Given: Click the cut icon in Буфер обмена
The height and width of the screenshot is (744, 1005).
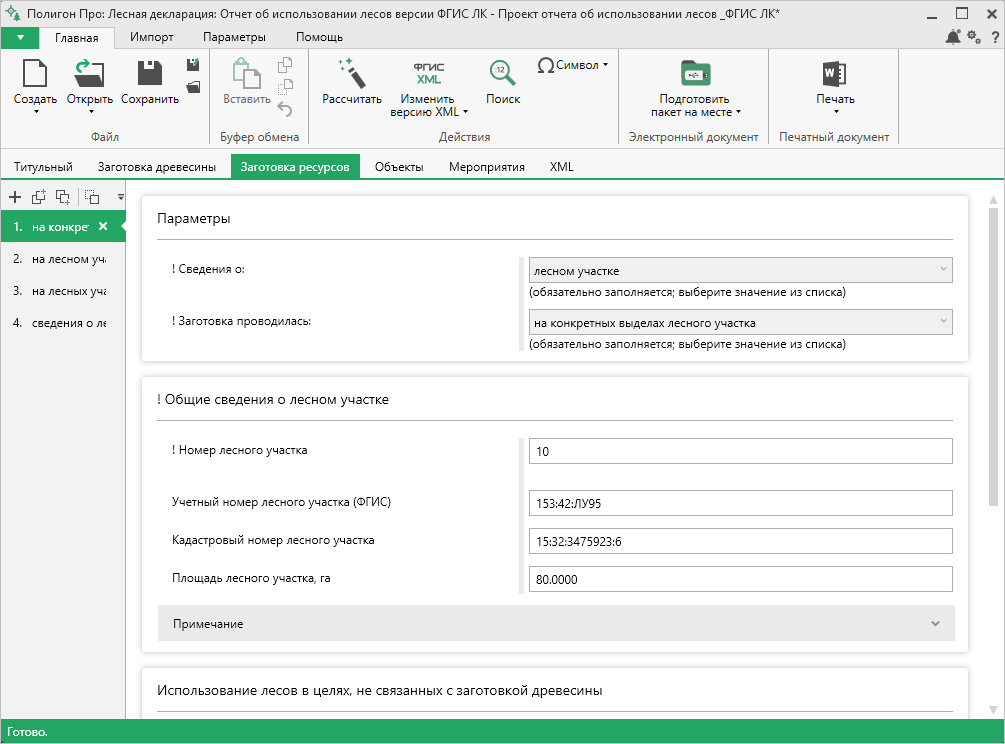Looking at the screenshot, I should click(x=285, y=87).
